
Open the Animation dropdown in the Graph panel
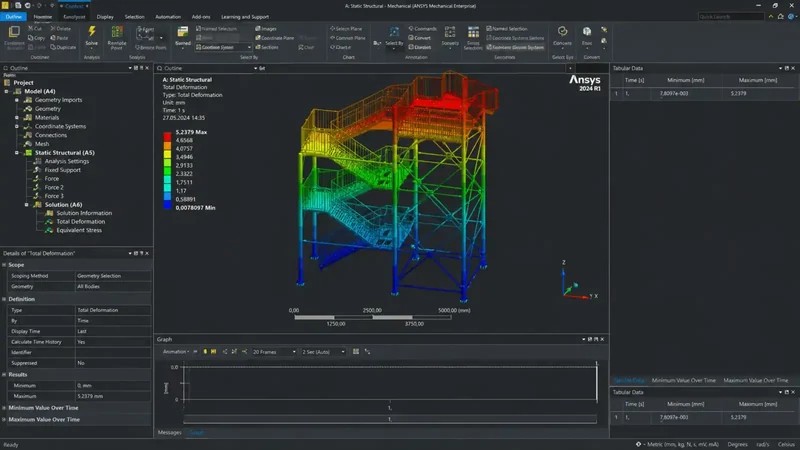pos(176,352)
